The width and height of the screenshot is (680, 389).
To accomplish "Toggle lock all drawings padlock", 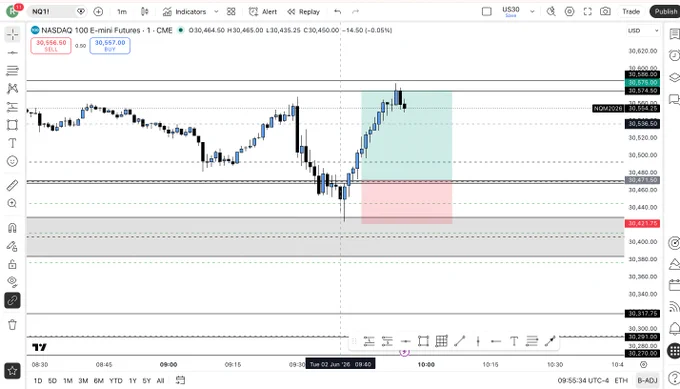I will pos(12,264).
